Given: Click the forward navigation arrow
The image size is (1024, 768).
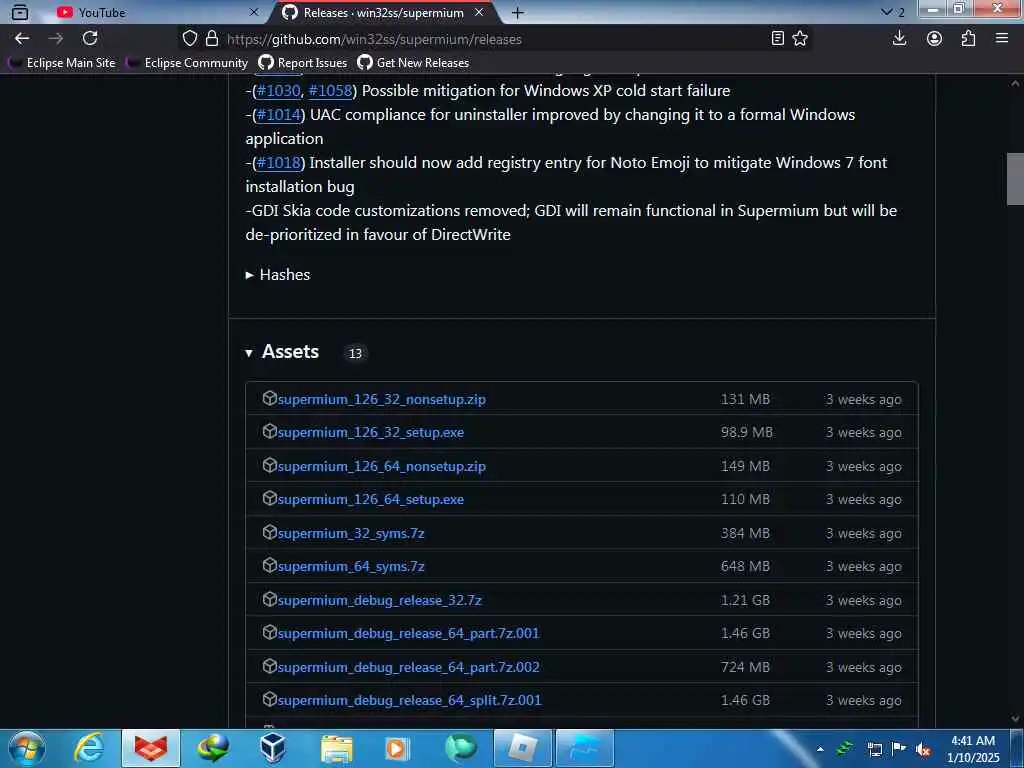Looking at the screenshot, I should tap(56, 39).
